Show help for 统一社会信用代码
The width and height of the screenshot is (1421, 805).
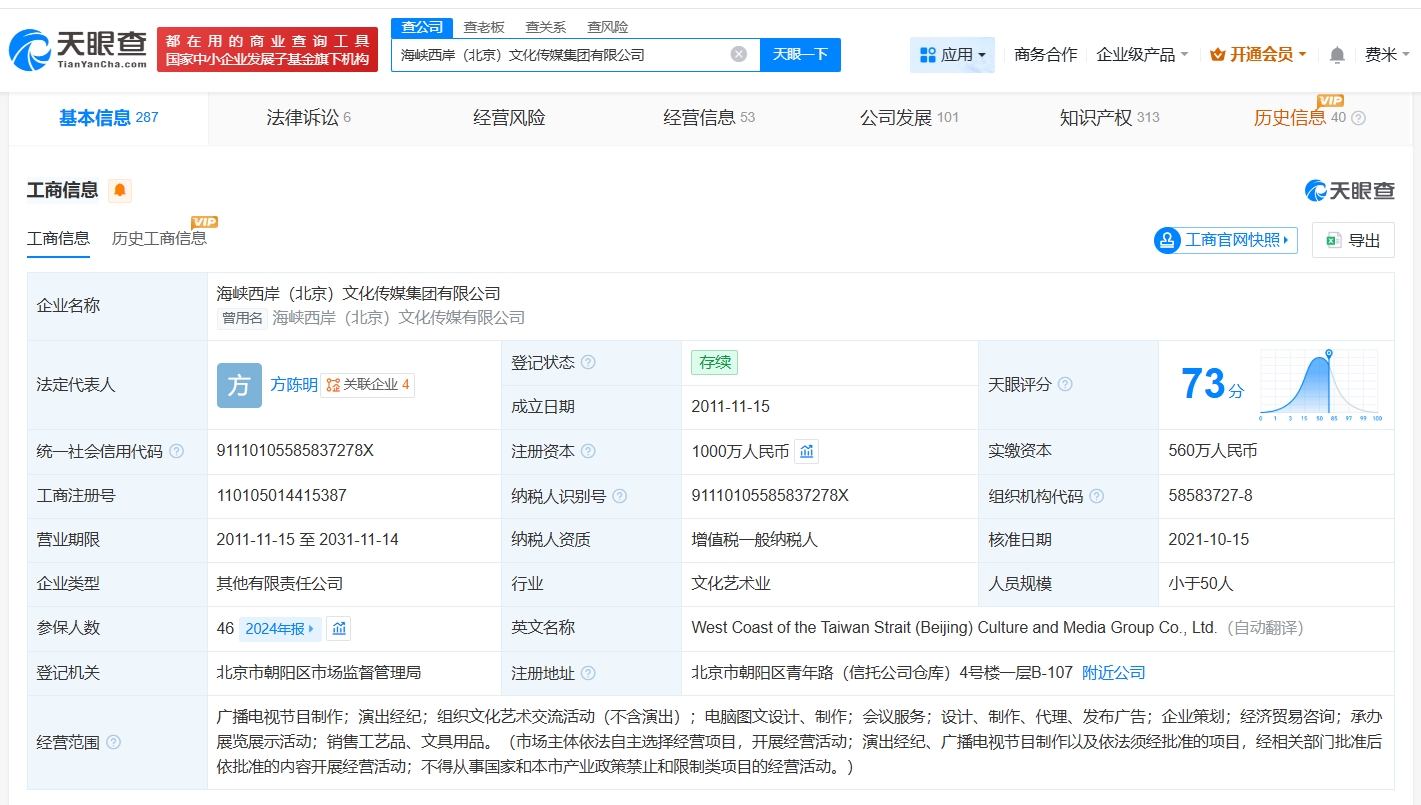coord(177,451)
